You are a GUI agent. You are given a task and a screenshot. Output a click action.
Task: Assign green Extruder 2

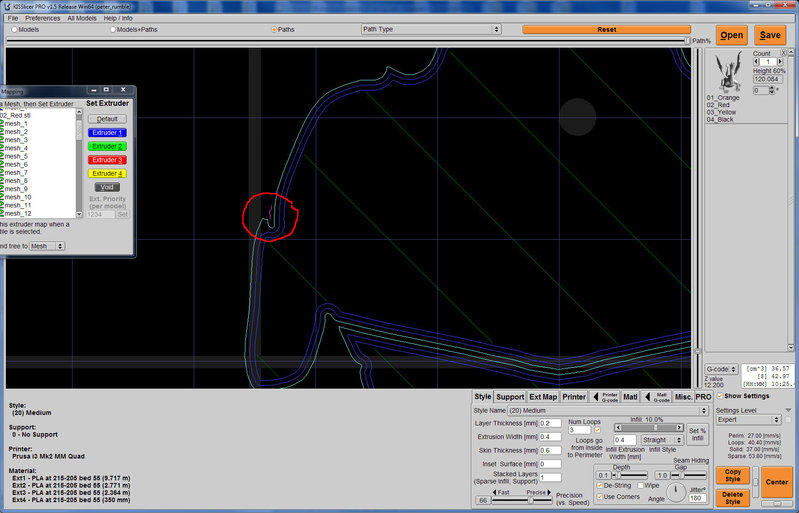pyautogui.click(x=107, y=146)
